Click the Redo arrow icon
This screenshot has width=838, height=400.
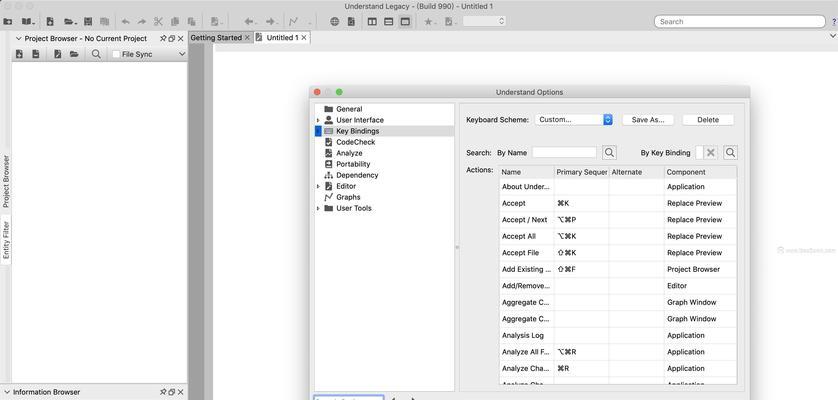142,22
